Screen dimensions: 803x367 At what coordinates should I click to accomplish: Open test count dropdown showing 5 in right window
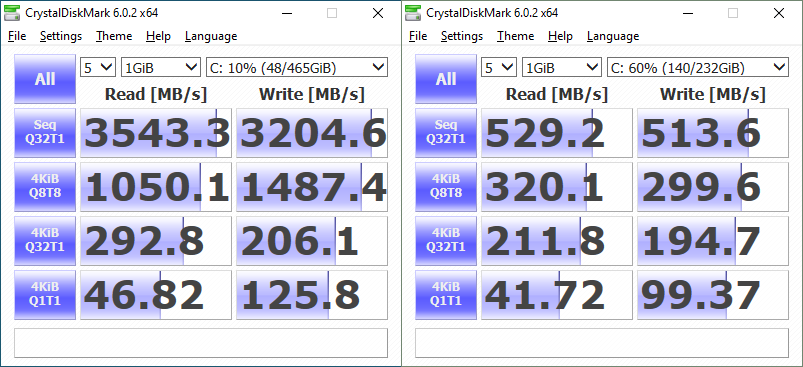tap(499, 67)
